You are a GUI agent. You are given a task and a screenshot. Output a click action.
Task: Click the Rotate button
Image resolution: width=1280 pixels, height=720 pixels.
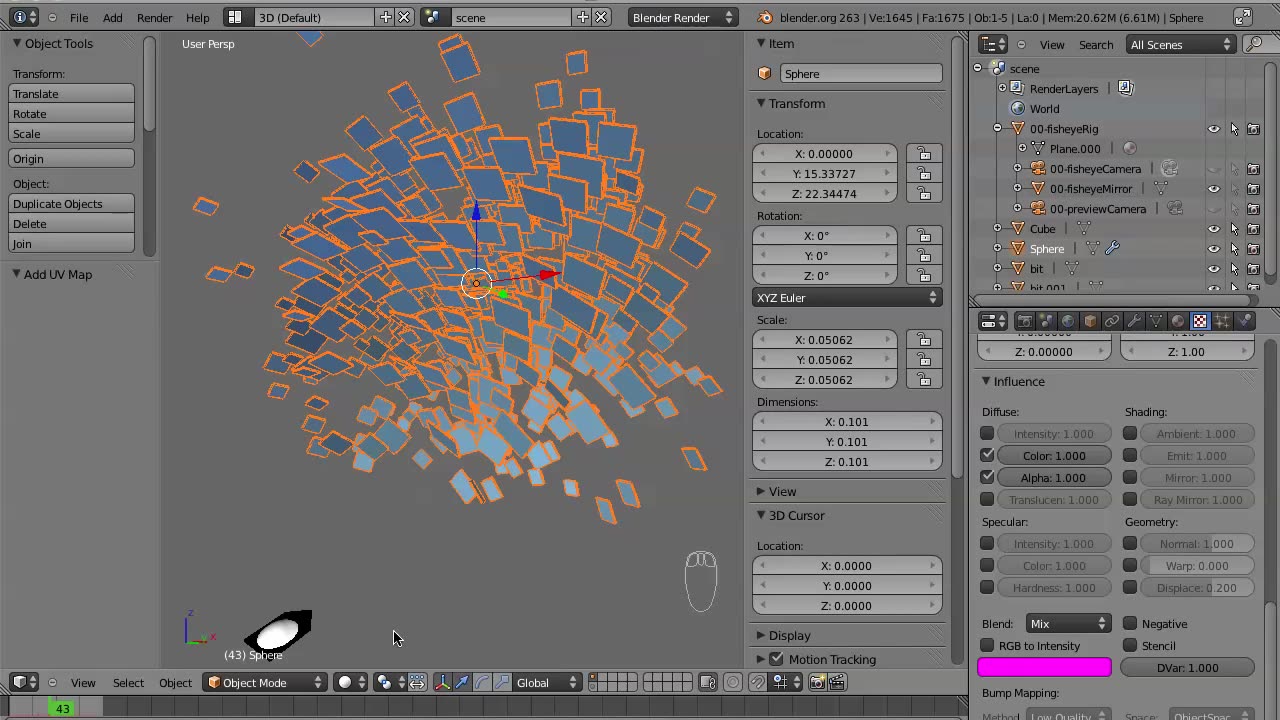(71, 113)
